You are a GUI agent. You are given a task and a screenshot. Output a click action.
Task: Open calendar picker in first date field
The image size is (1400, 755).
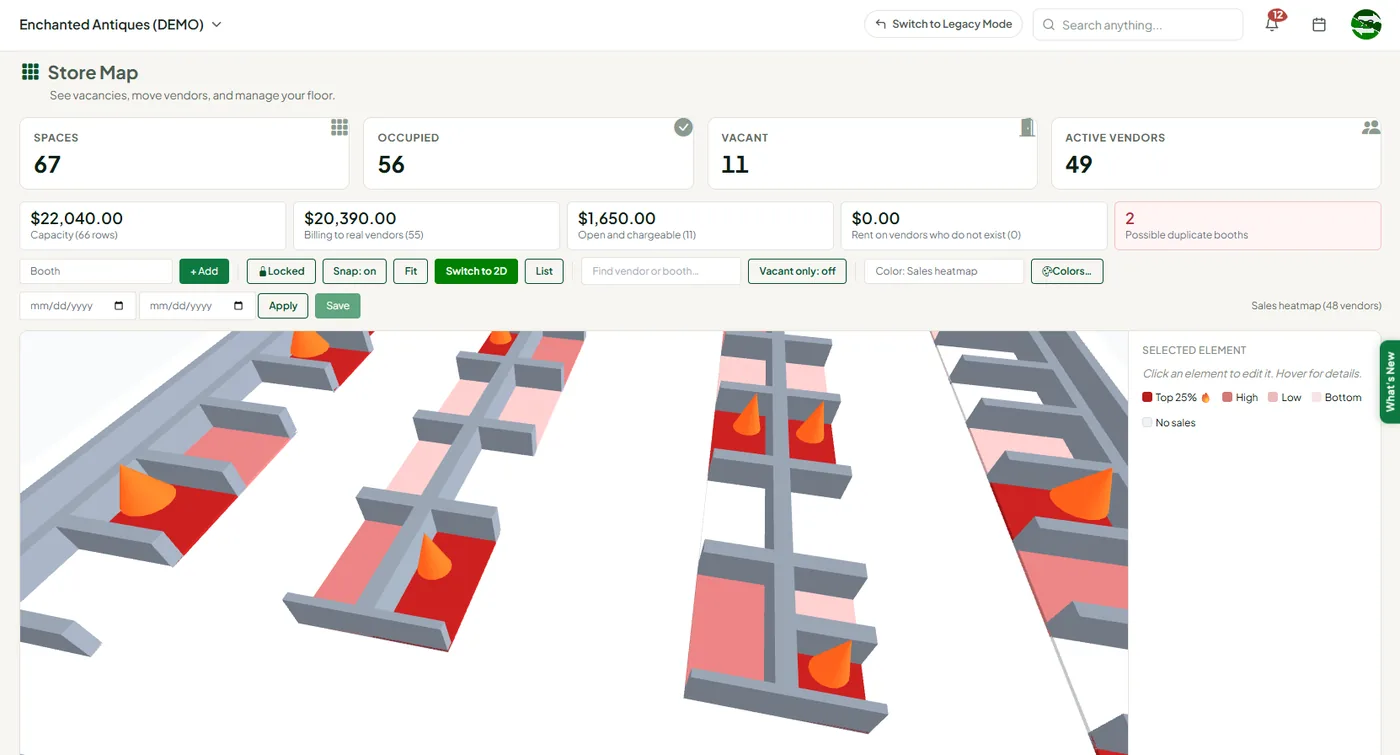coord(119,306)
